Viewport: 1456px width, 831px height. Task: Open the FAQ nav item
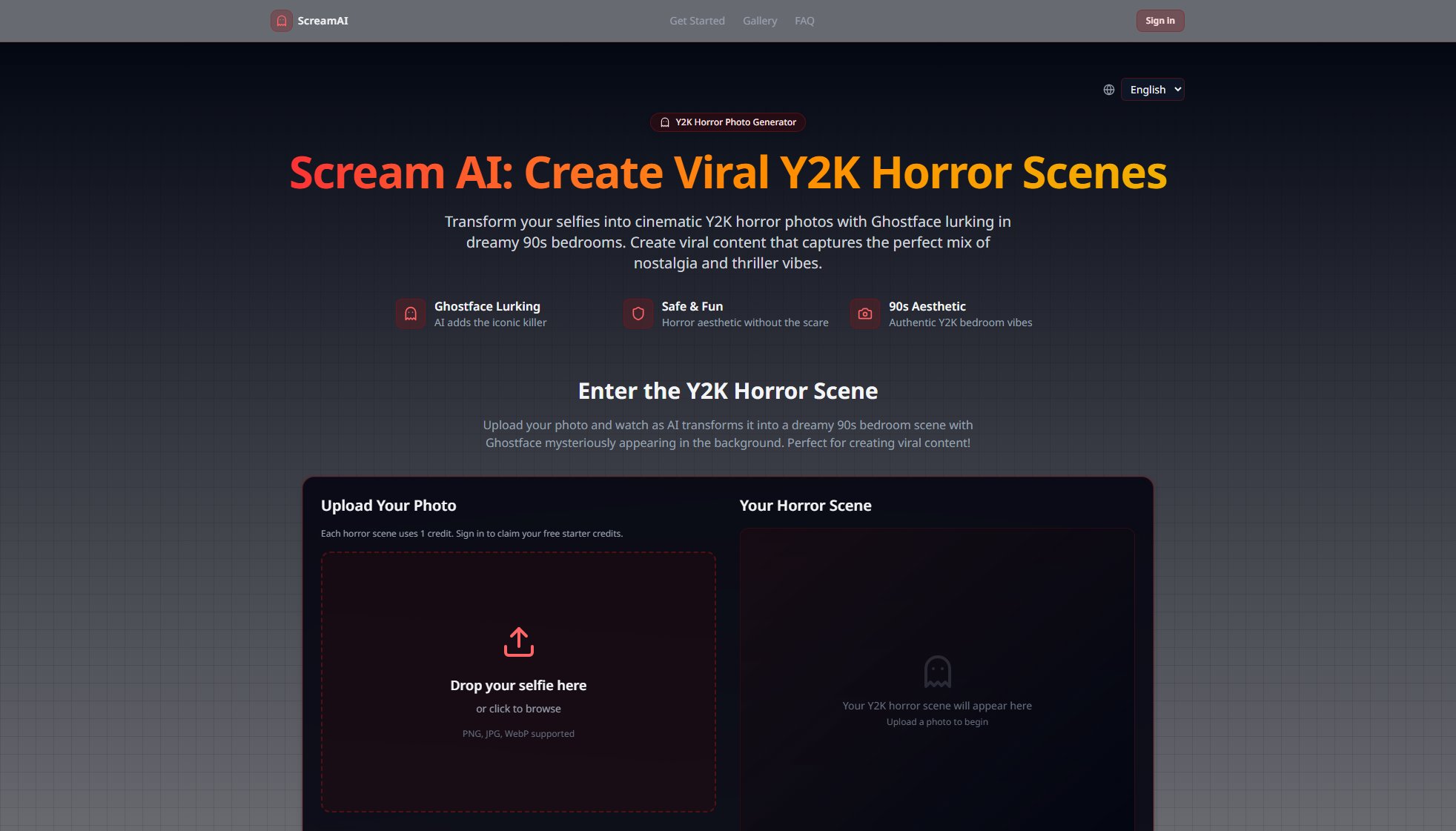804,21
